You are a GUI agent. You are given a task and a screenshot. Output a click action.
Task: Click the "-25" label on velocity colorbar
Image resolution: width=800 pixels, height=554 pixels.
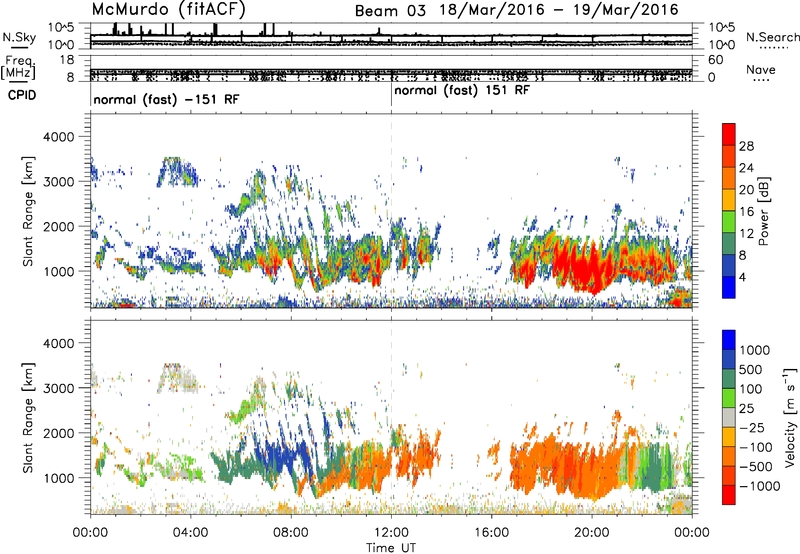coord(751,428)
